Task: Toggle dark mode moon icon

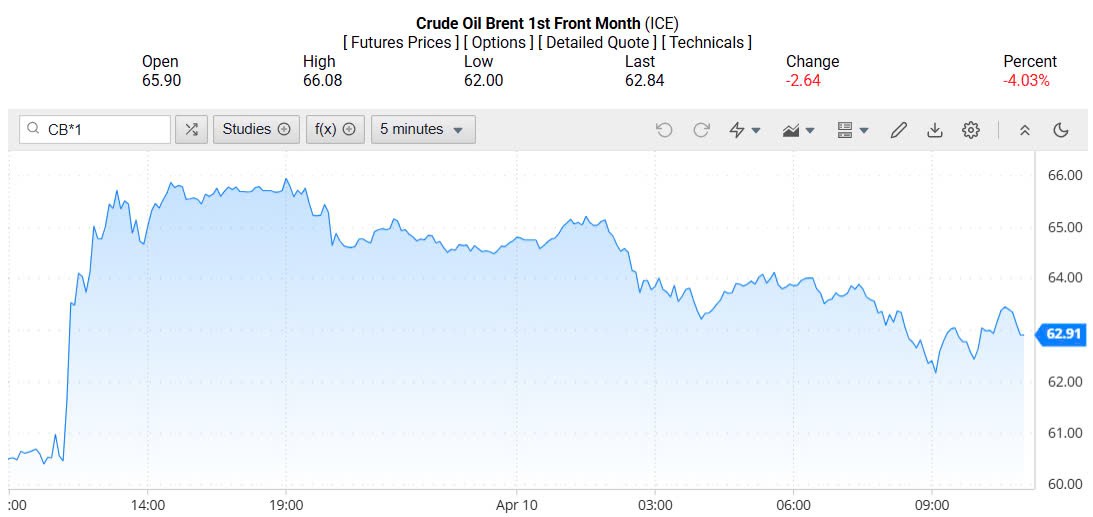Action: (1061, 130)
